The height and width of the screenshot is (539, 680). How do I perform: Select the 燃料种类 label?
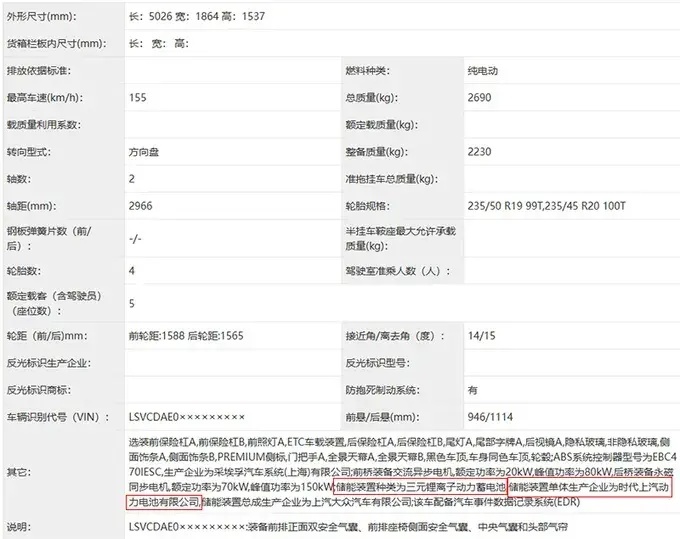pyautogui.click(x=367, y=71)
